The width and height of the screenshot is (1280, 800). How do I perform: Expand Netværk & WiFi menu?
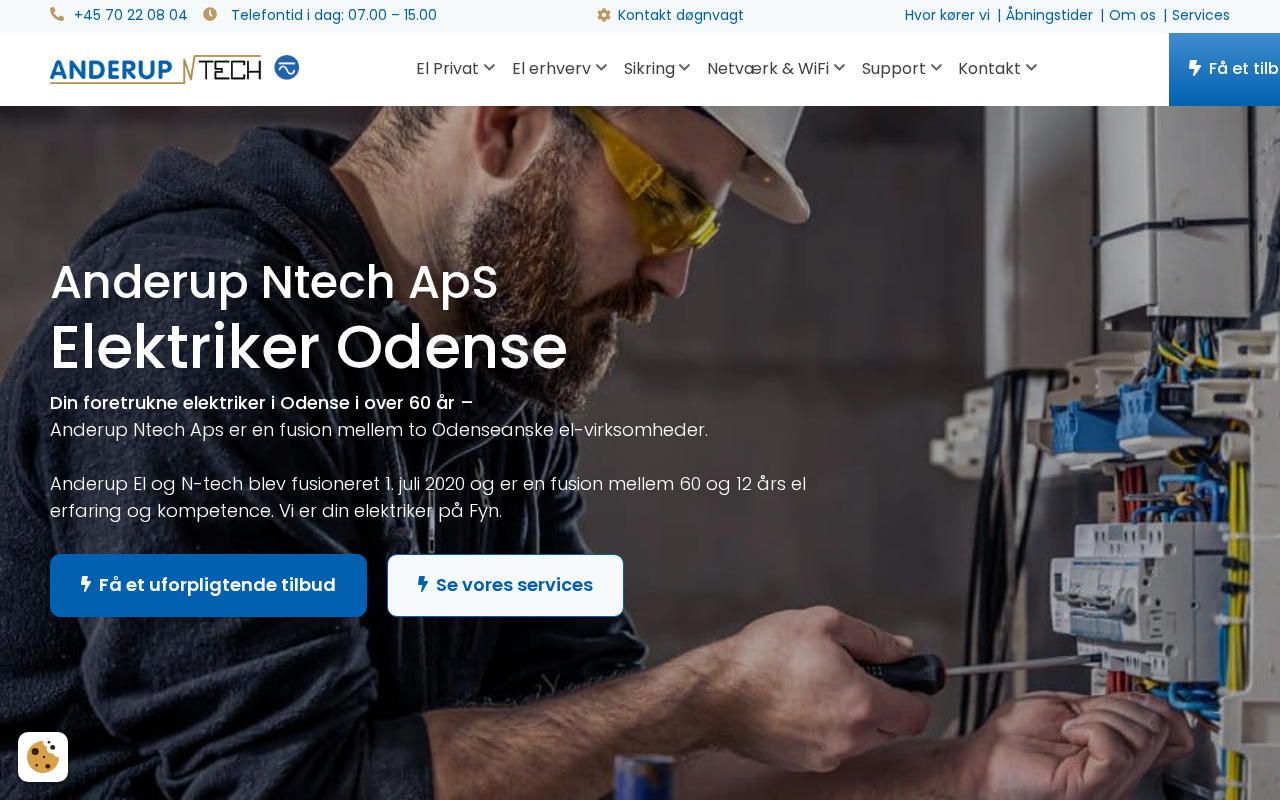tap(775, 68)
